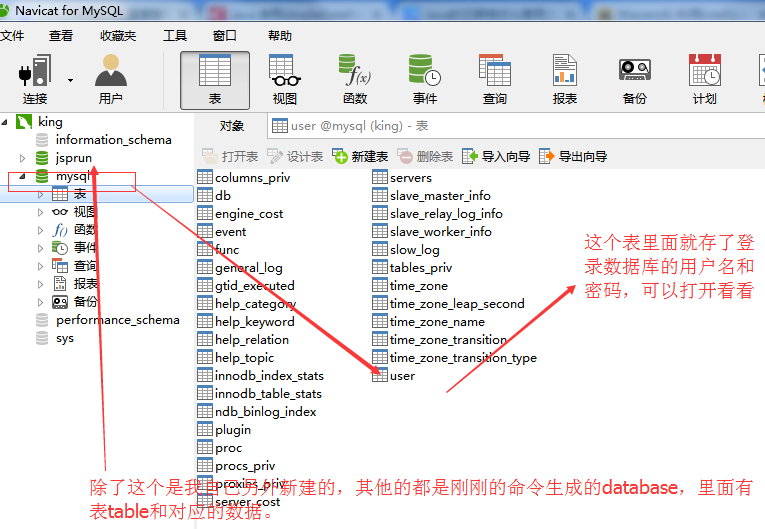Switch to the user @mysql (king) tab

350,126
